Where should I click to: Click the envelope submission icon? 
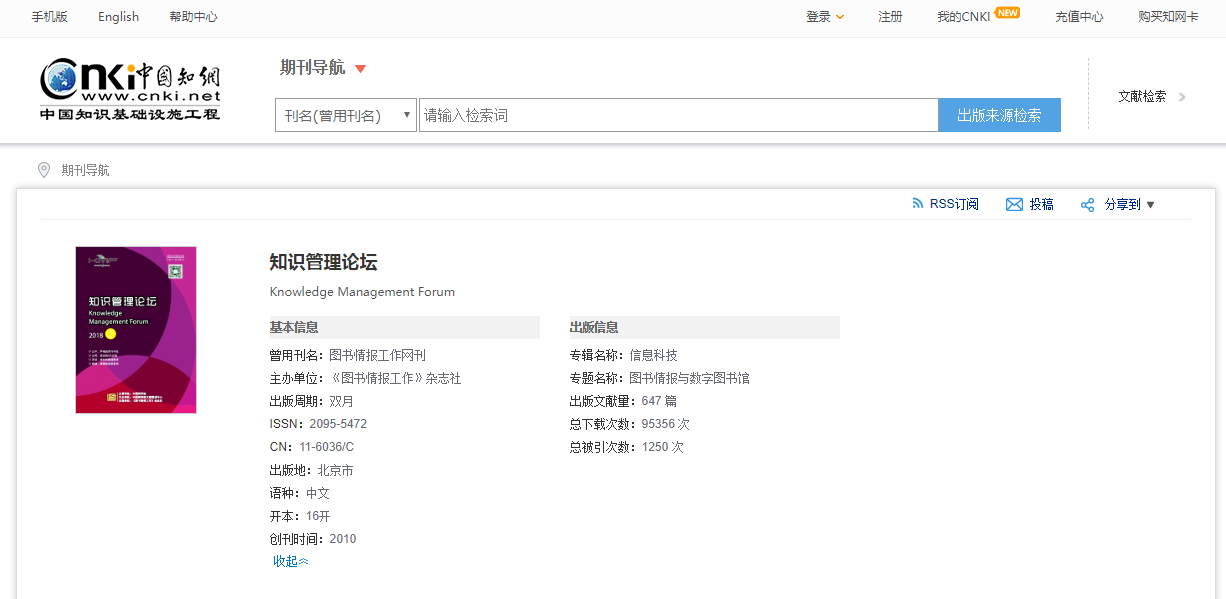coord(1014,205)
